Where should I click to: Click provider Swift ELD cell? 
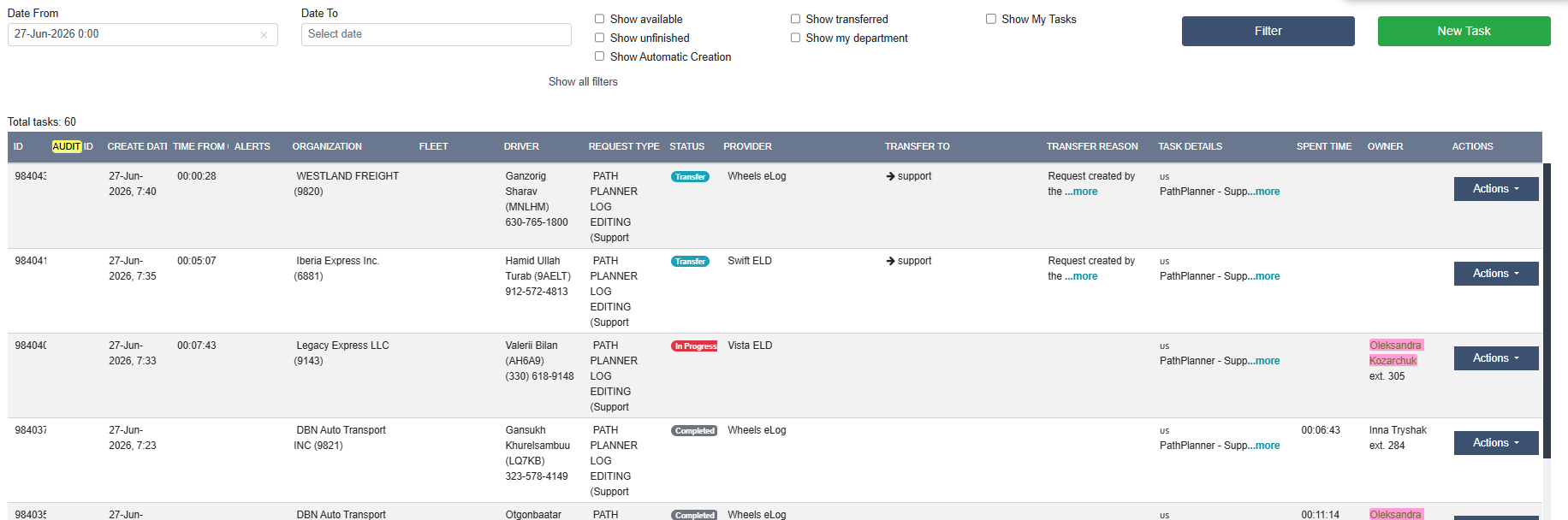(x=750, y=261)
